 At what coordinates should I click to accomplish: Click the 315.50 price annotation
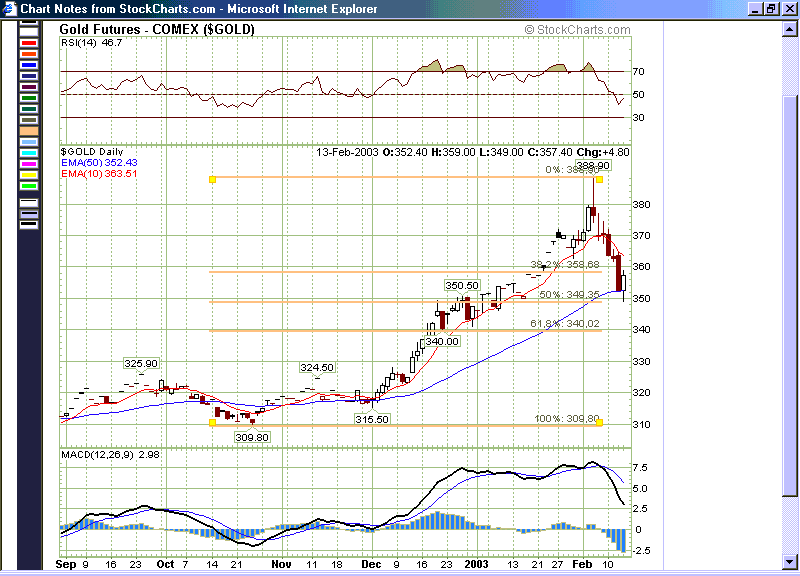(372, 419)
